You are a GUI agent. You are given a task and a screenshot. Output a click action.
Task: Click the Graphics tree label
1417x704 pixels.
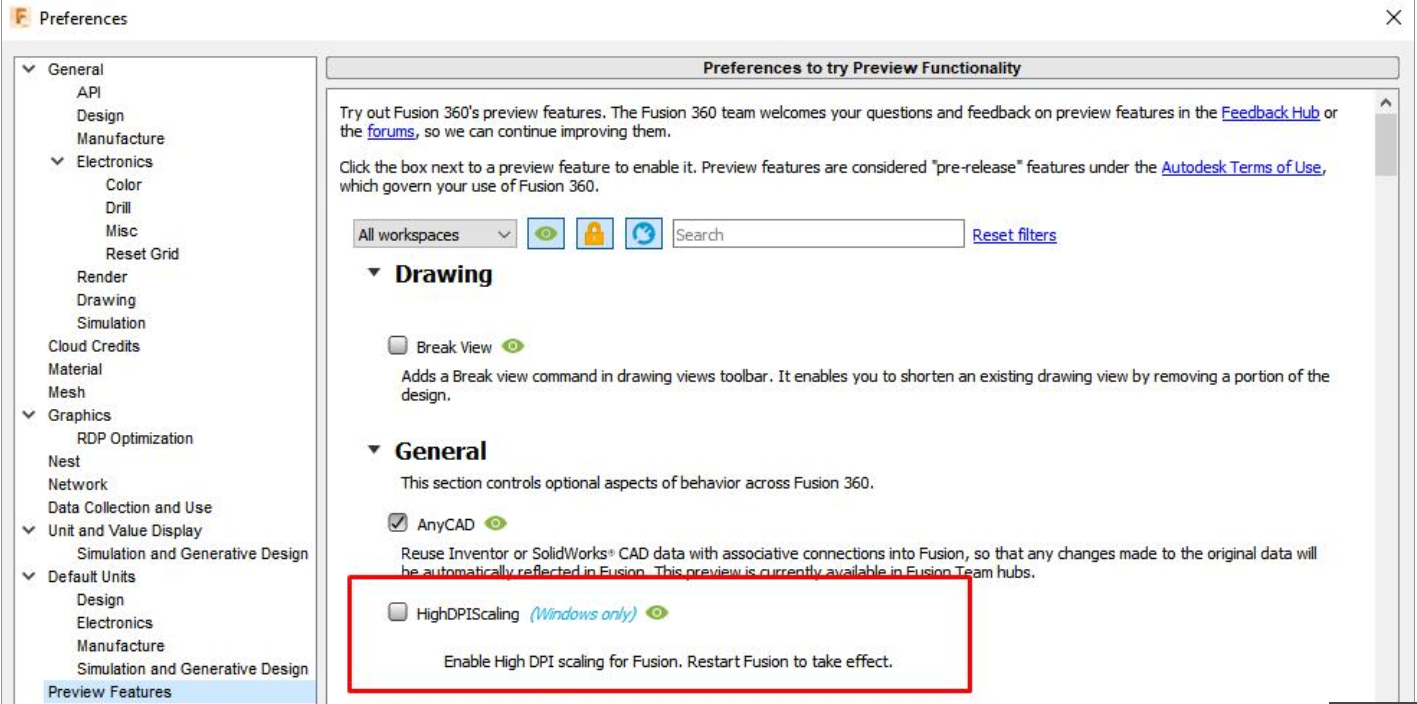tap(79, 415)
